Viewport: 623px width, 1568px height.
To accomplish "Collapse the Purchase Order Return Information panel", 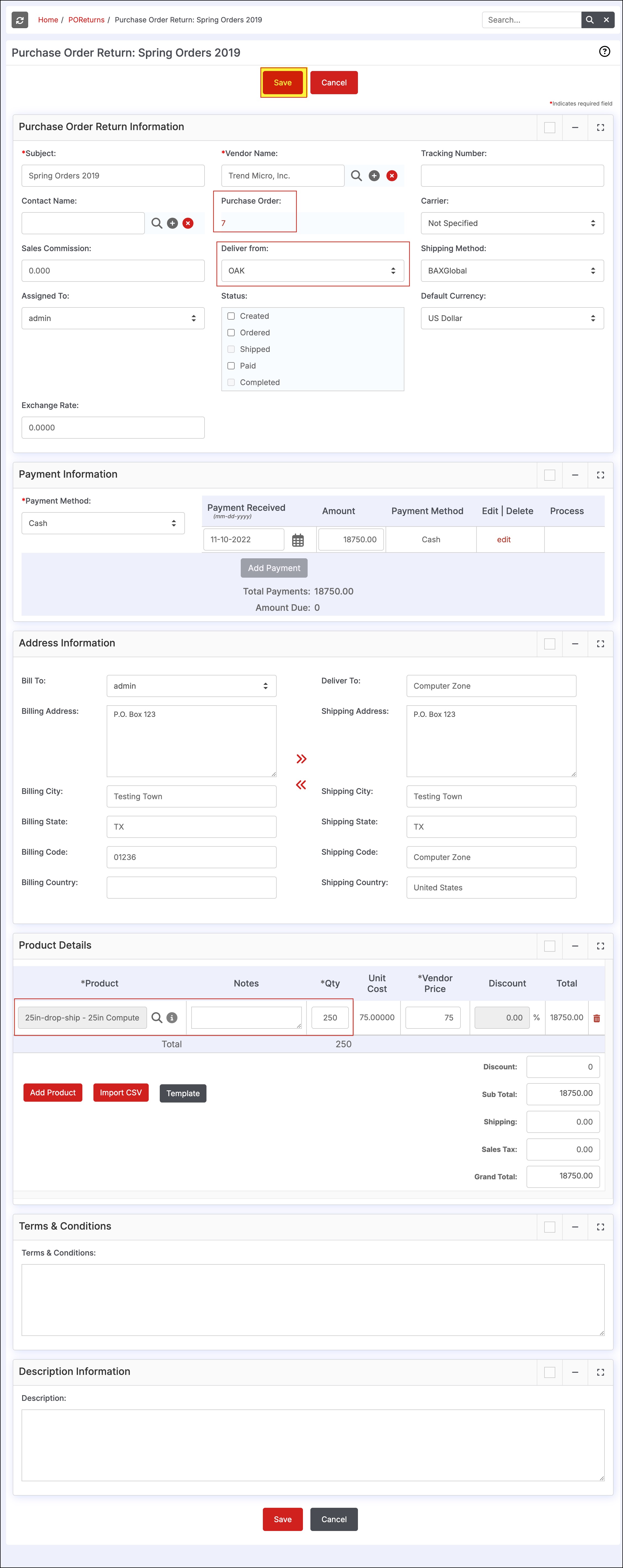I will click(575, 127).
